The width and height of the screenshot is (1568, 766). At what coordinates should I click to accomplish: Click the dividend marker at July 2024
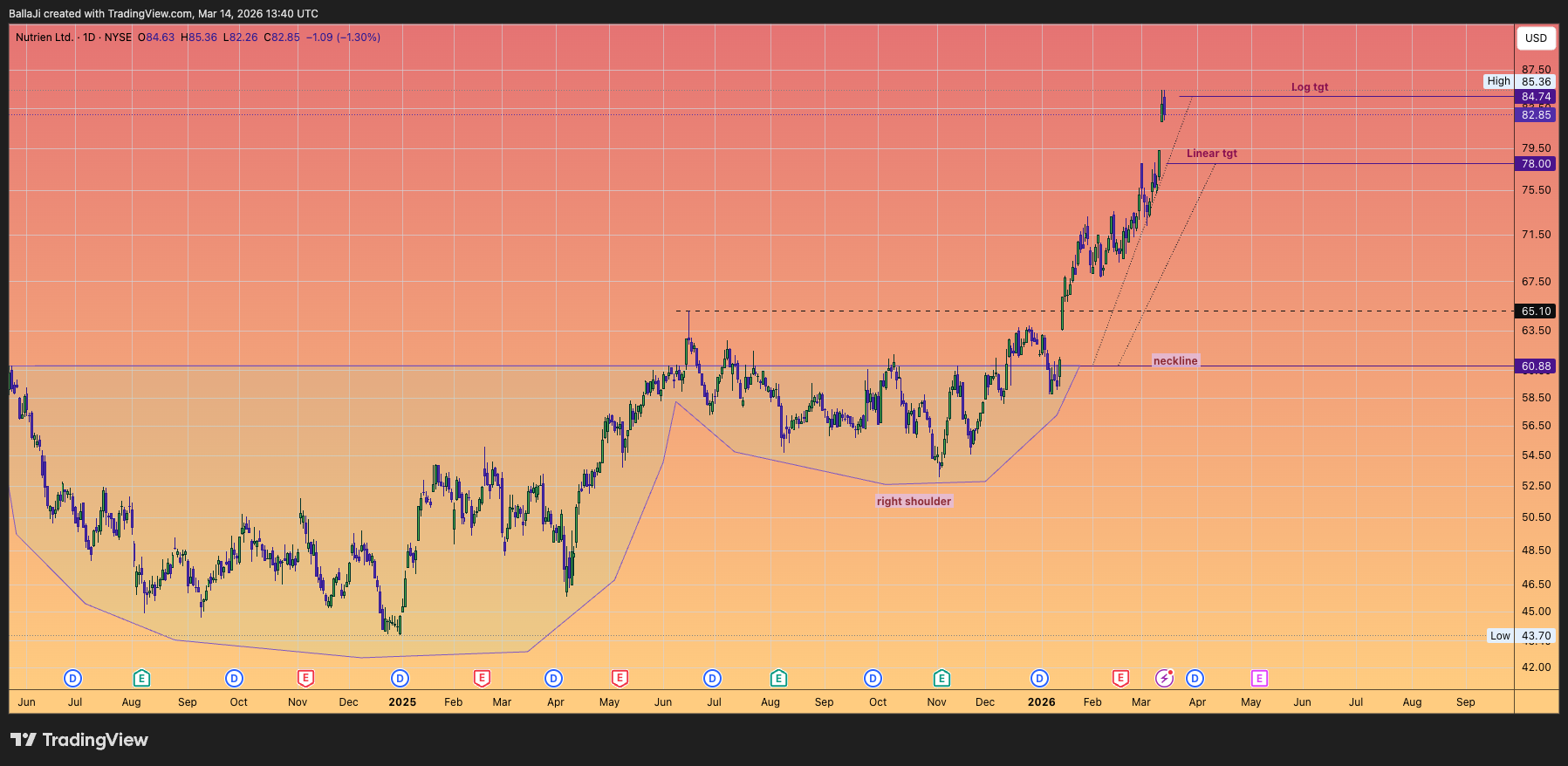73,678
